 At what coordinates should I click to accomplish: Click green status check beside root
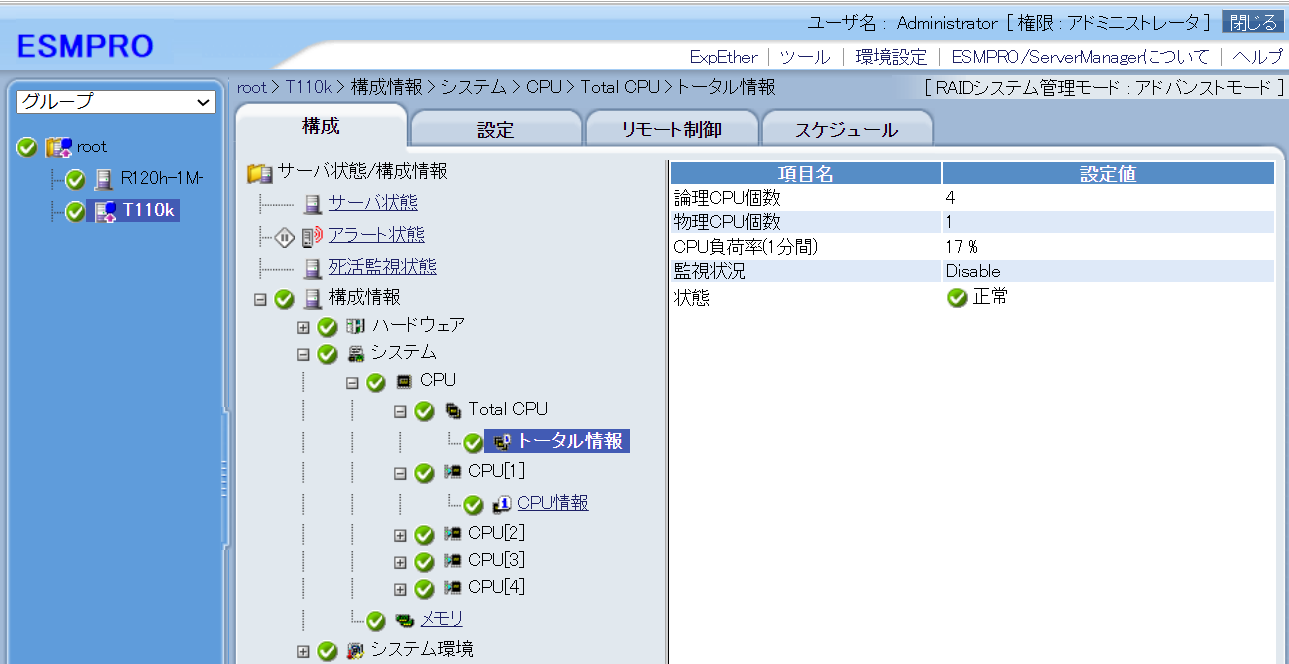pyautogui.click(x=27, y=147)
